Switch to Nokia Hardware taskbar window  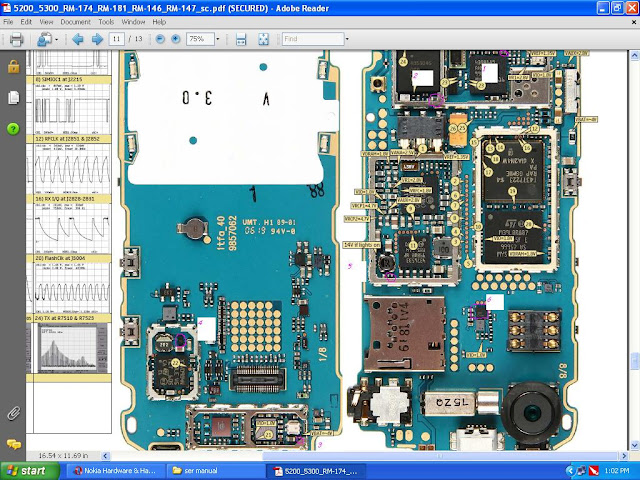(115, 471)
